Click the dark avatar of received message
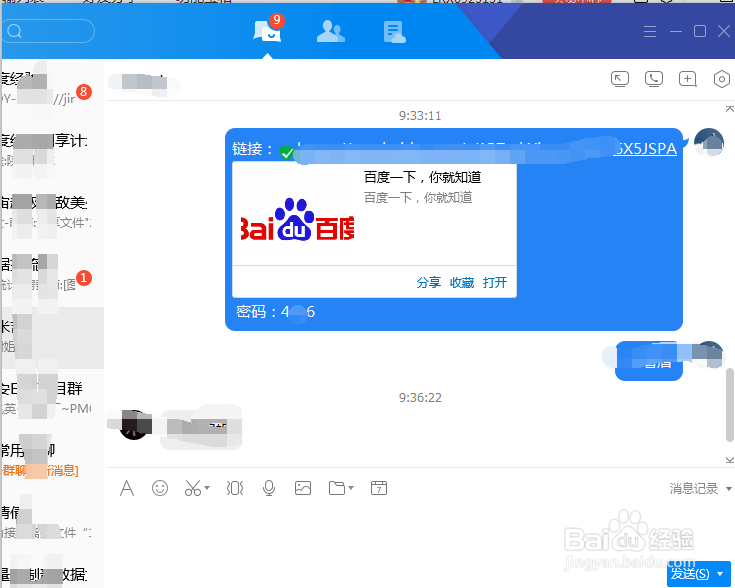Screen dimensions: 735x588 [134, 425]
